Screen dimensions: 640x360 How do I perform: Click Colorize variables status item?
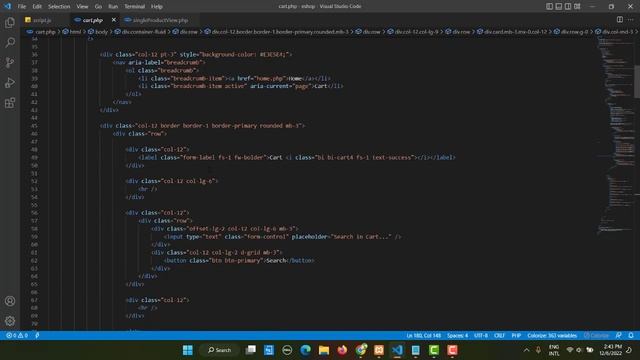[552, 335]
